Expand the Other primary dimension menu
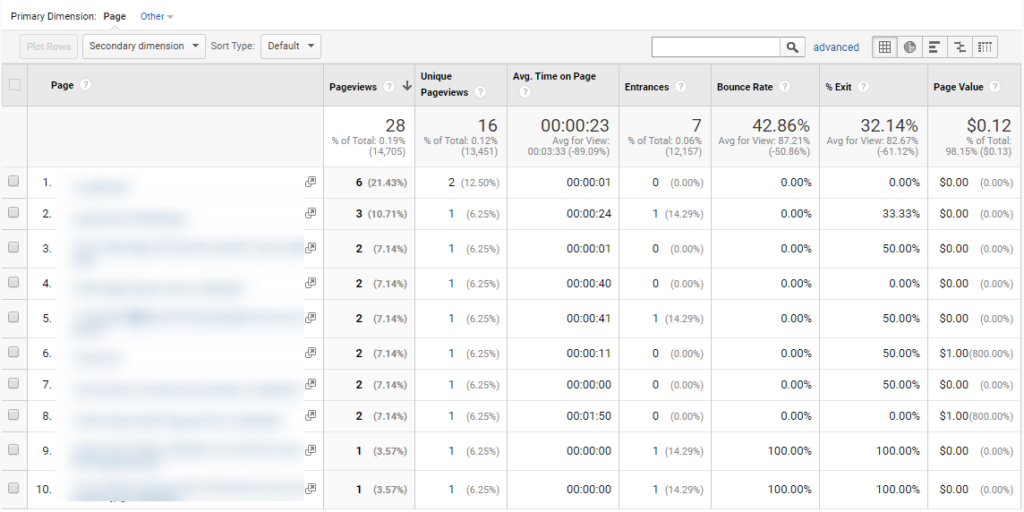The image size is (1024, 512). (x=157, y=16)
